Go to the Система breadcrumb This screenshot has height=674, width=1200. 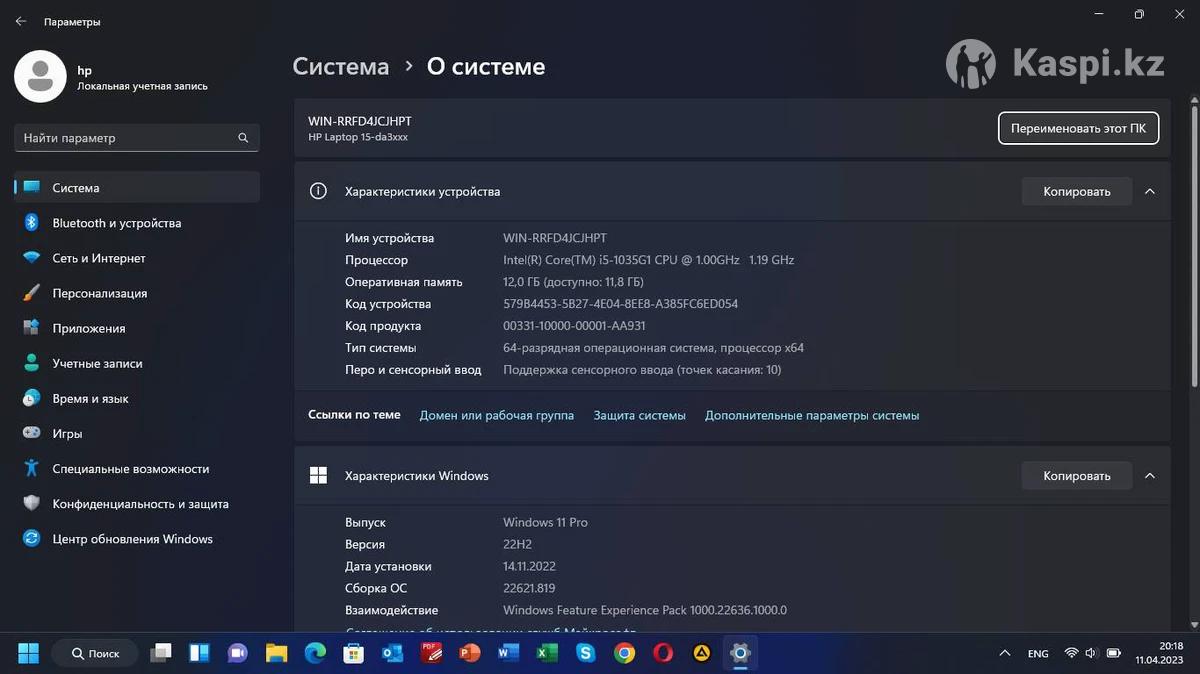[x=341, y=67]
